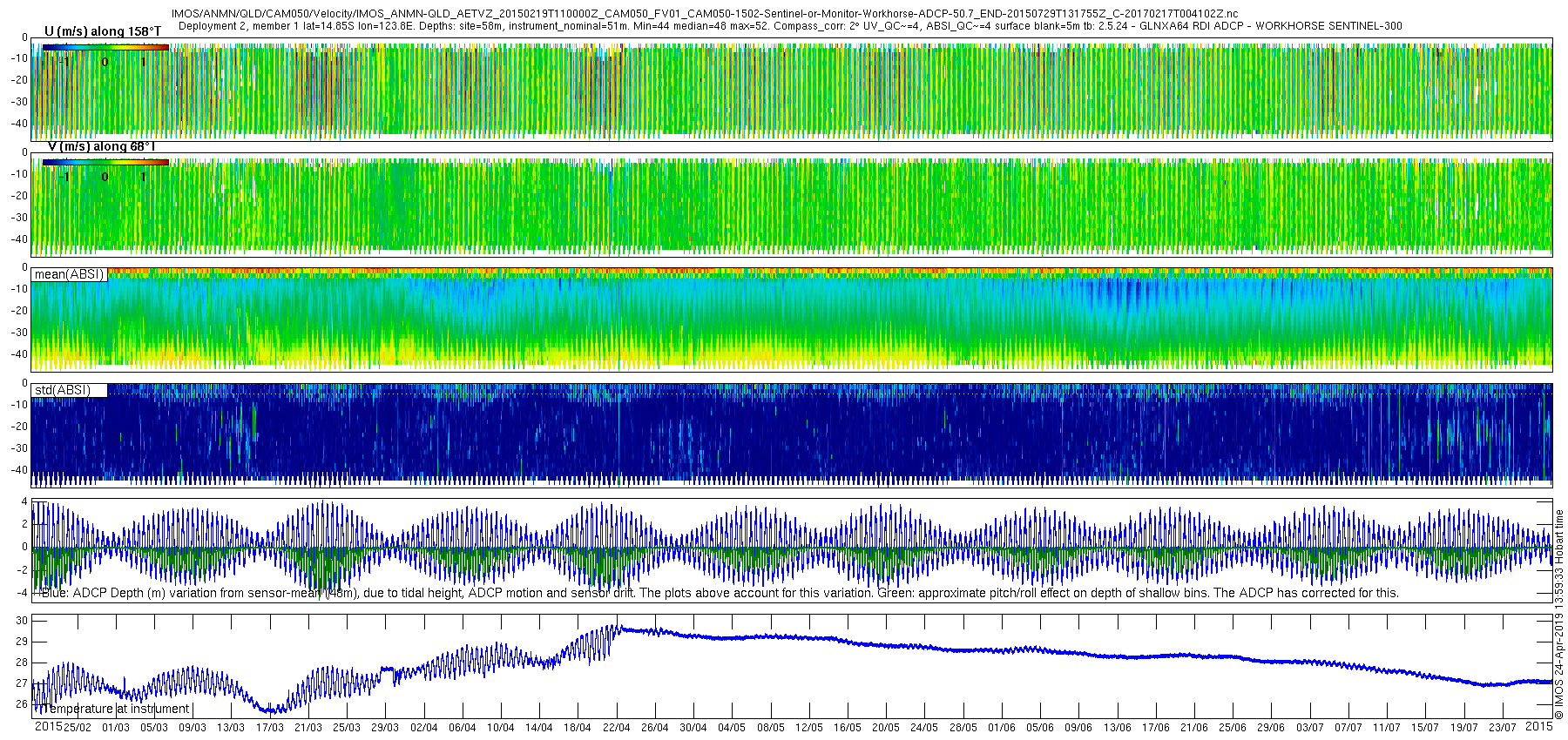Click the U velocity colorbar legend
This screenshot has height=740, width=1568.
[x=105, y=47]
